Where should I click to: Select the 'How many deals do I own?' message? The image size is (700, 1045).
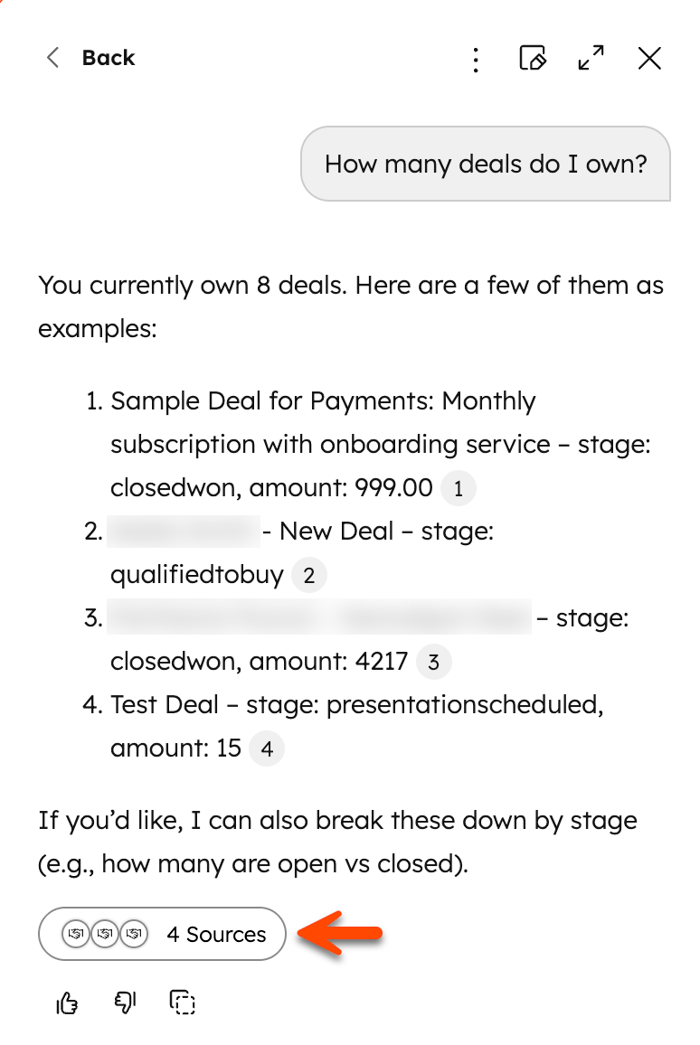tap(485, 164)
